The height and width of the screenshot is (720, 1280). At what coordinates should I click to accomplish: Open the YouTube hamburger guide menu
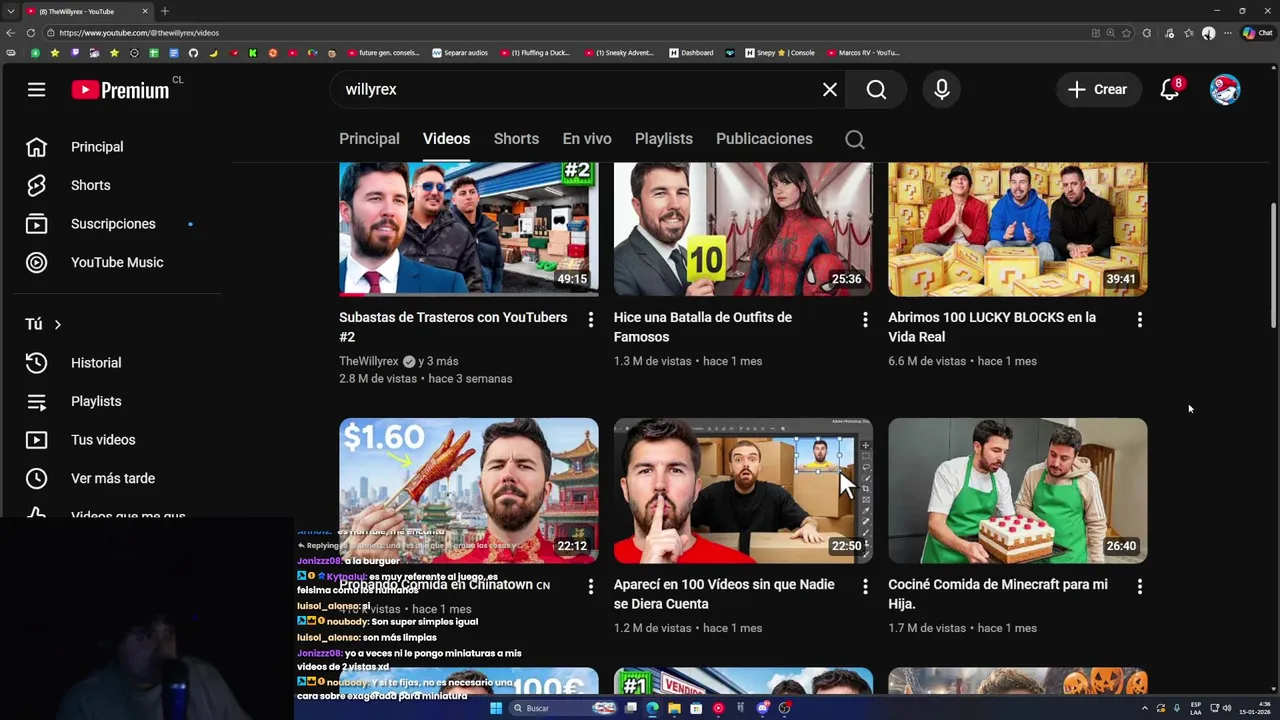click(36, 90)
